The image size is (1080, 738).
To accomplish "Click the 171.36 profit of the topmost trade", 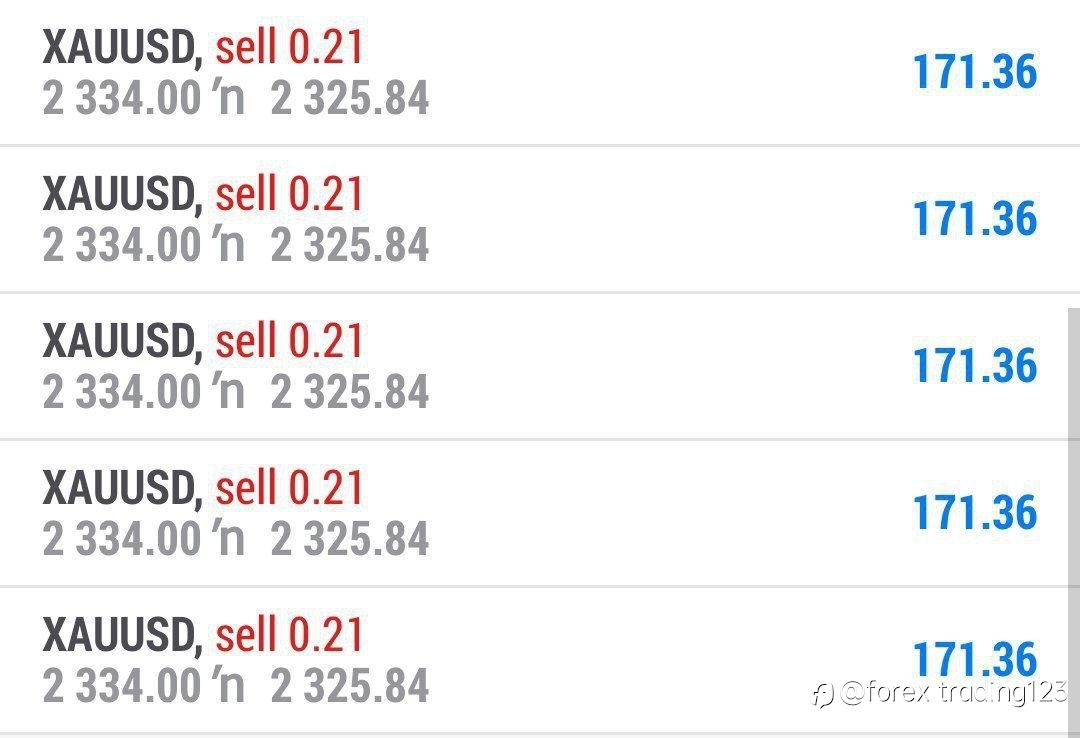I will tap(975, 72).
